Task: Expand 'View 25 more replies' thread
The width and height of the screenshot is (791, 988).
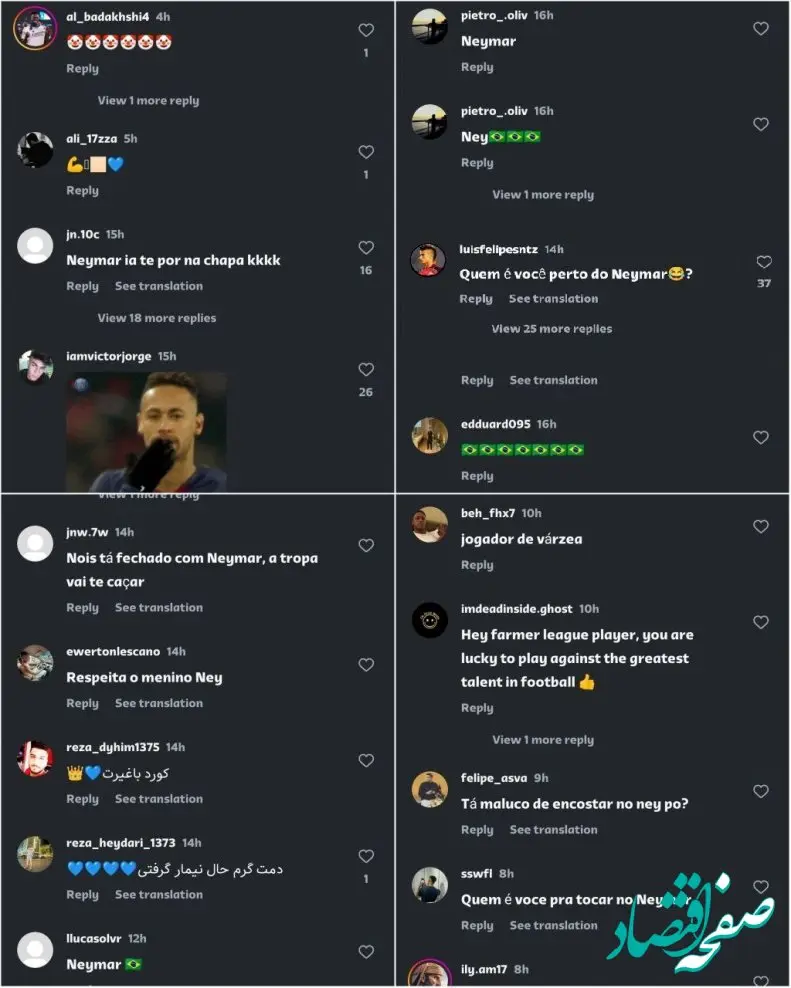Action: pos(551,329)
